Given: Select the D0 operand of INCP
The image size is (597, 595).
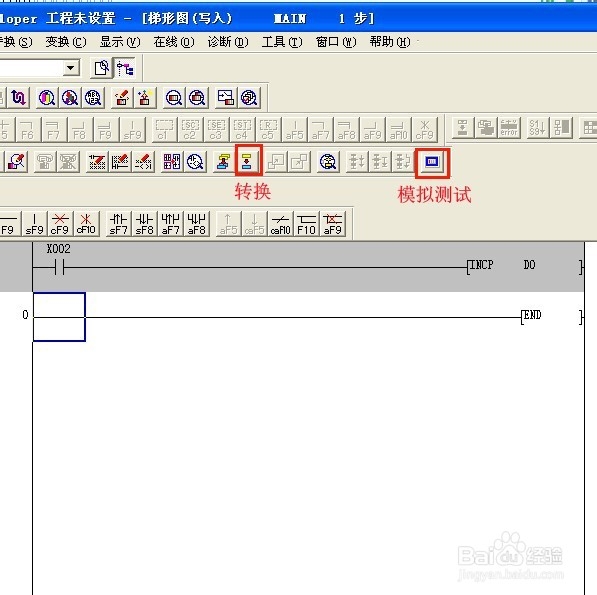Looking at the screenshot, I should point(530,265).
